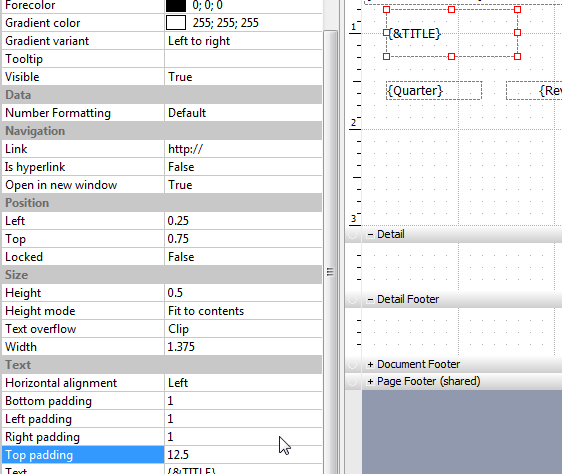
Task: Edit the Top padding value 12.5
Action: (x=243, y=455)
